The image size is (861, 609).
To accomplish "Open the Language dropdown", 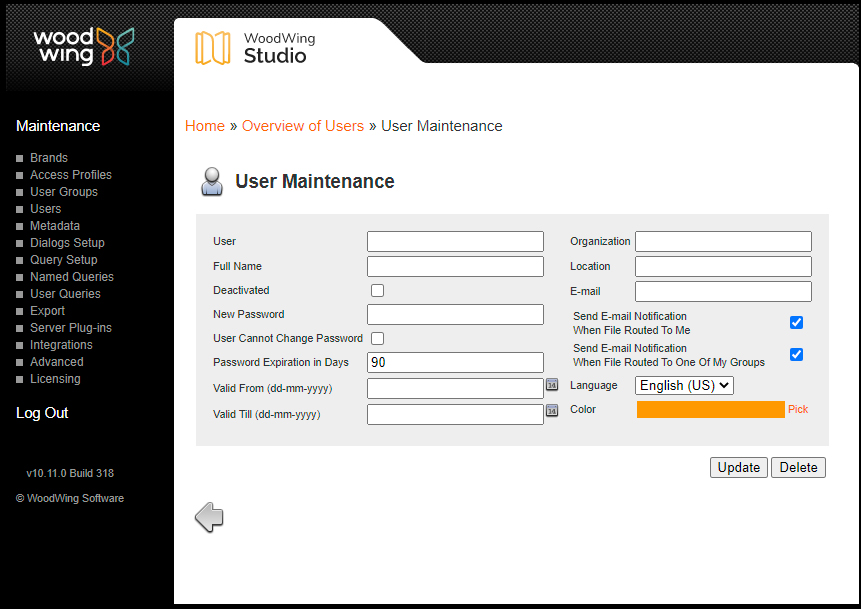I will click(684, 385).
